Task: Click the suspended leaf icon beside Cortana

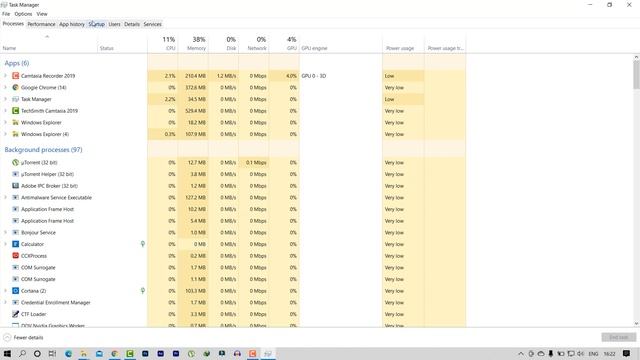Action: 142,291
